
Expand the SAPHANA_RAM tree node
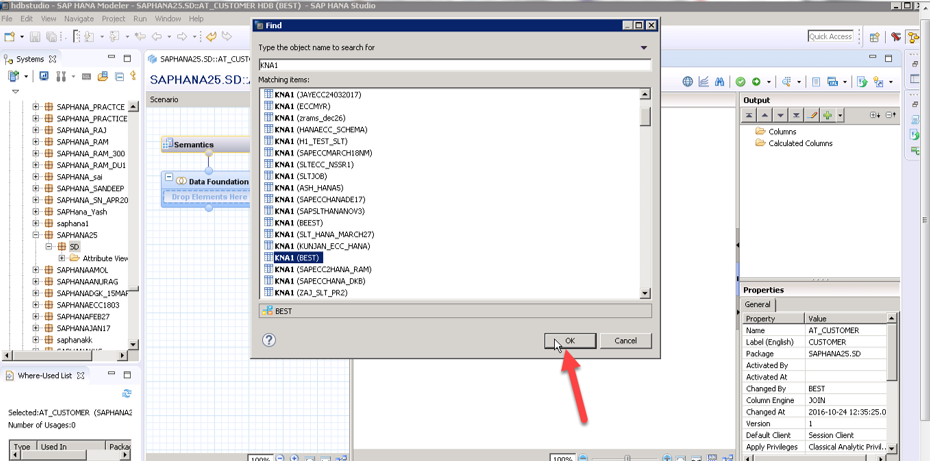point(36,142)
